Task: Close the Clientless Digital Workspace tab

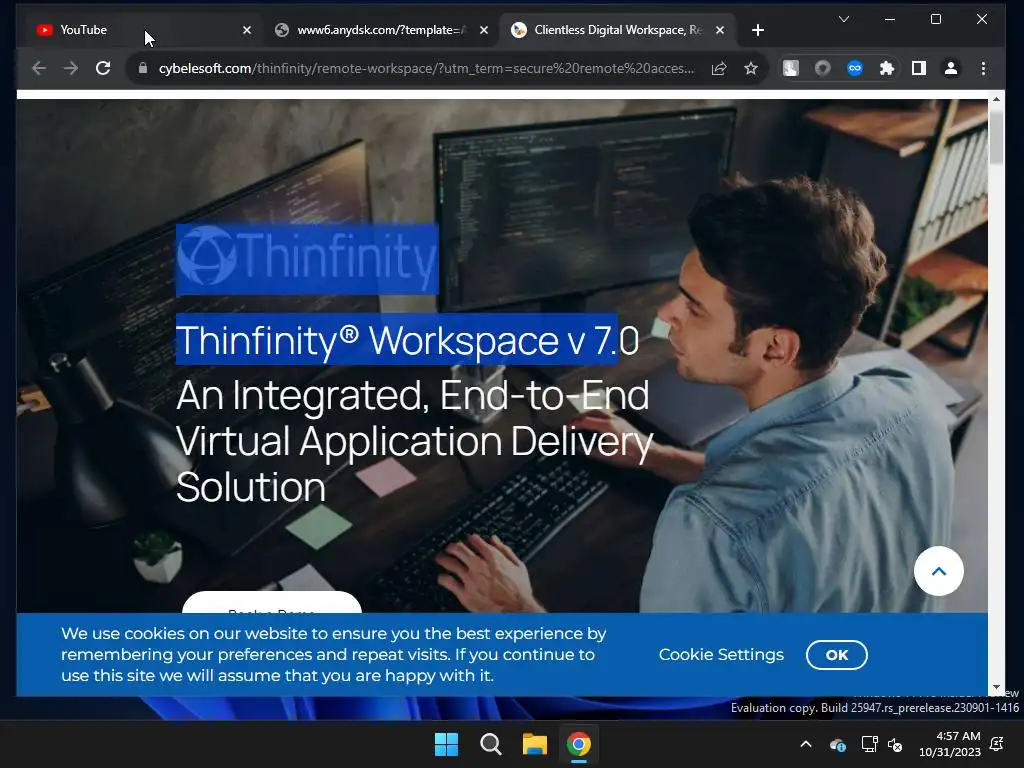Action: pos(720,30)
